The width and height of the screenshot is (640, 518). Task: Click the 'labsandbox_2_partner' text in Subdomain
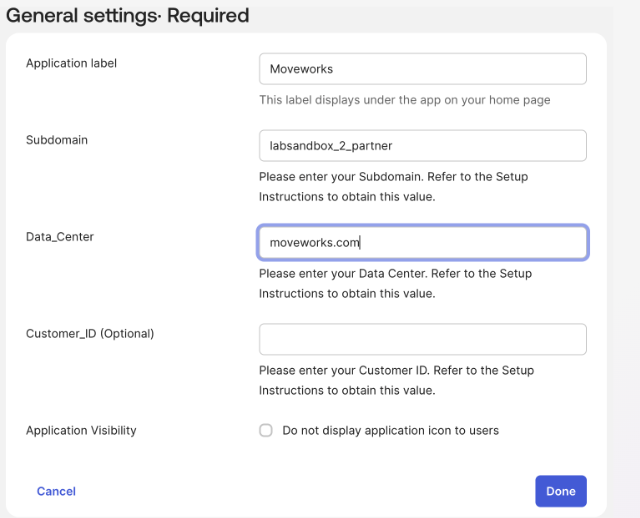(331, 146)
